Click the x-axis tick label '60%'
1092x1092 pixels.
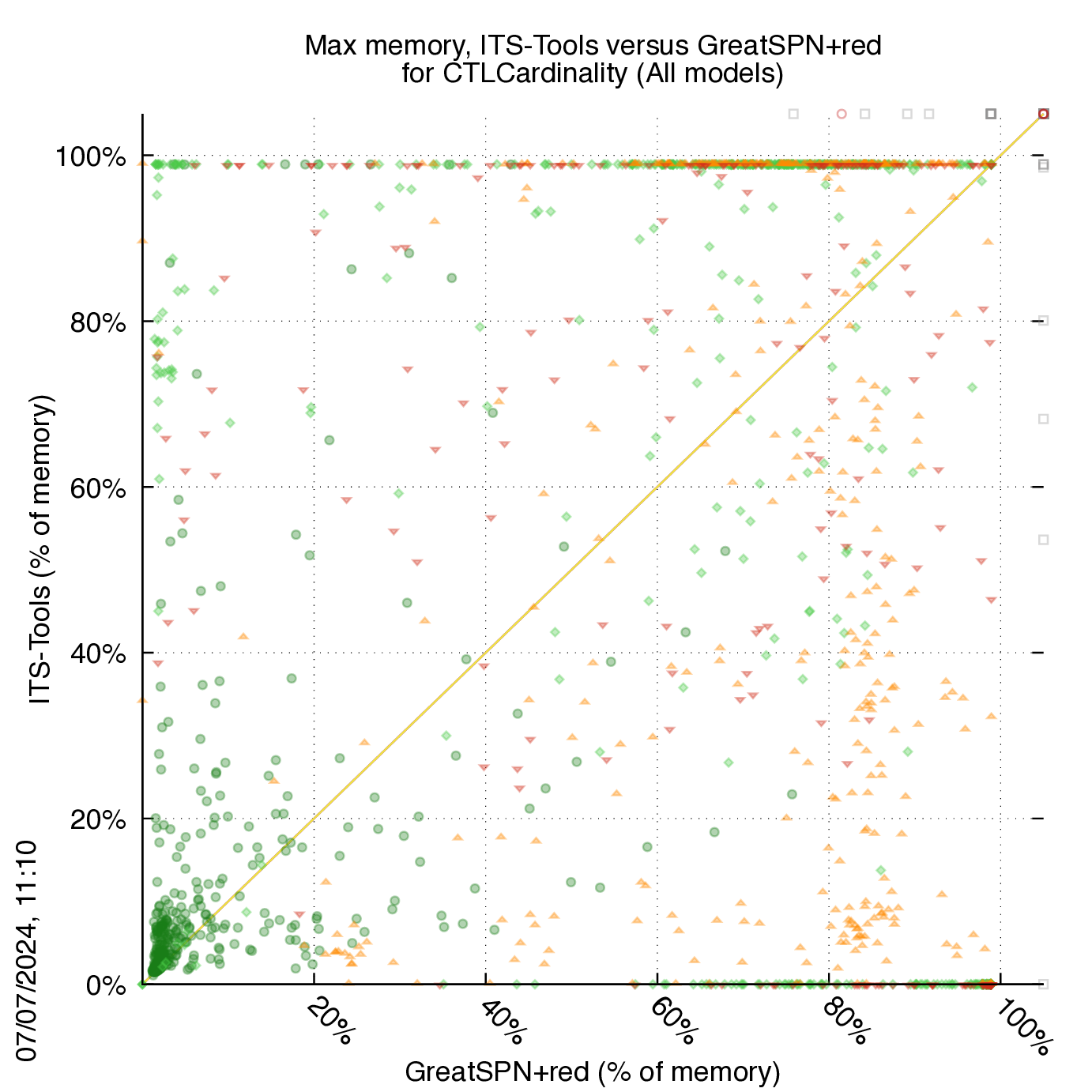(674, 1021)
